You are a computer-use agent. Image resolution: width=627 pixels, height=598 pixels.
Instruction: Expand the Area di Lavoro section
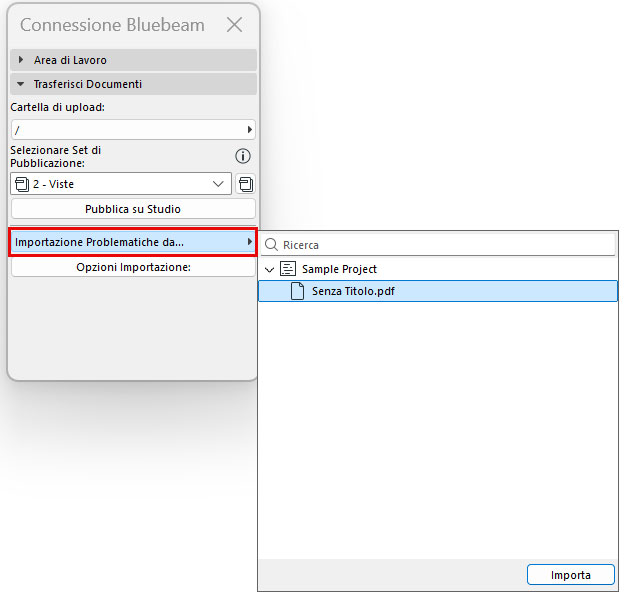click(x=134, y=60)
